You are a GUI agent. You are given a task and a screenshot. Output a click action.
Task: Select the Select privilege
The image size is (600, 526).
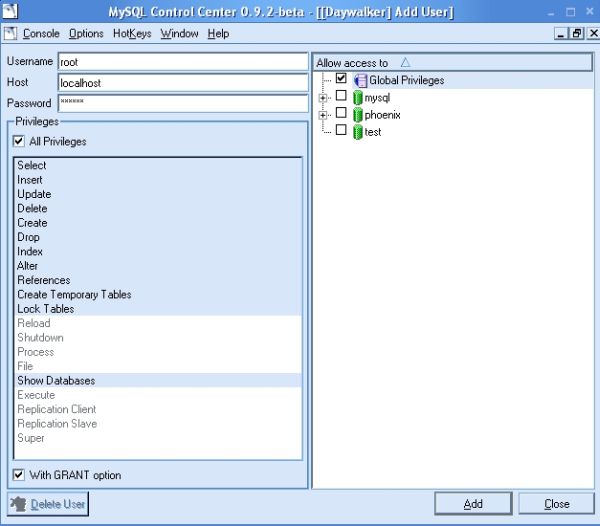[x=158, y=165]
